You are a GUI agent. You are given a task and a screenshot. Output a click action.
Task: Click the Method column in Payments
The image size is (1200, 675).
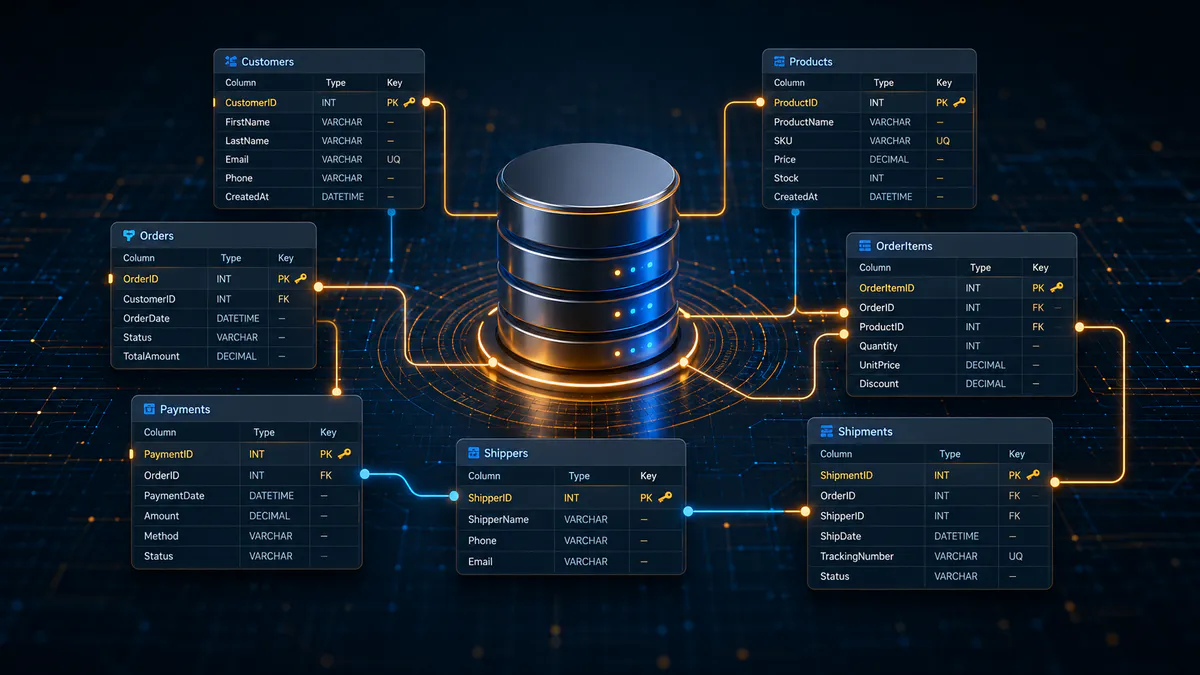pyautogui.click(x=161, y=536)
